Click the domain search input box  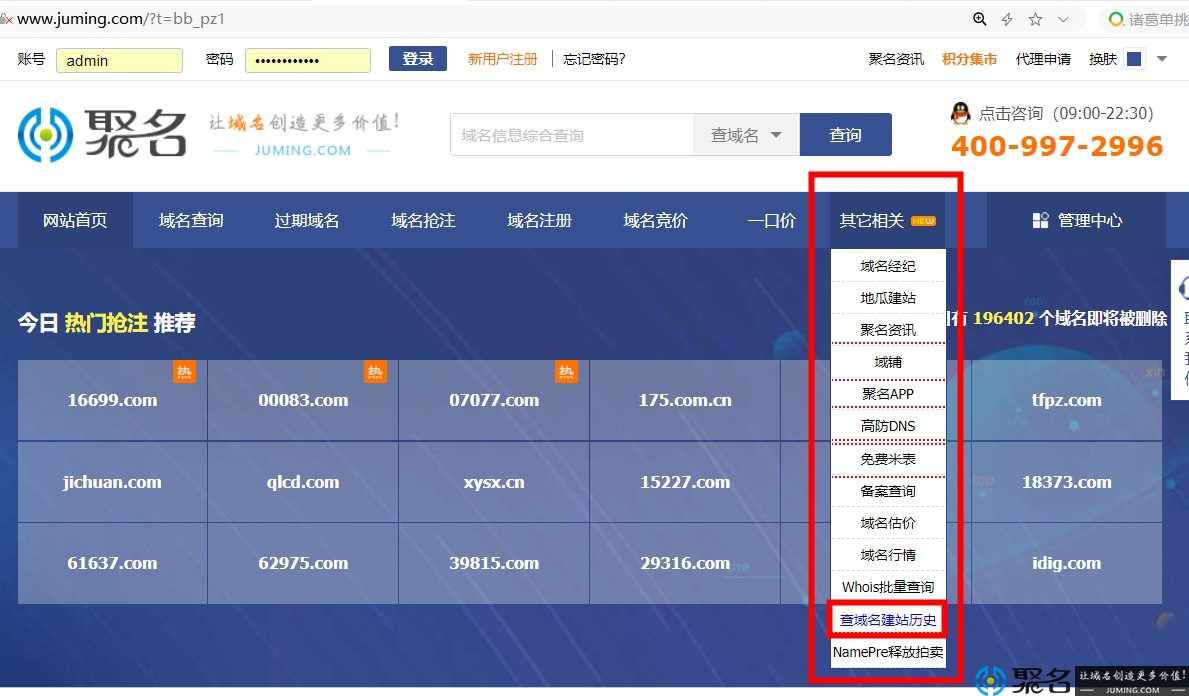(x=572, y=135)
